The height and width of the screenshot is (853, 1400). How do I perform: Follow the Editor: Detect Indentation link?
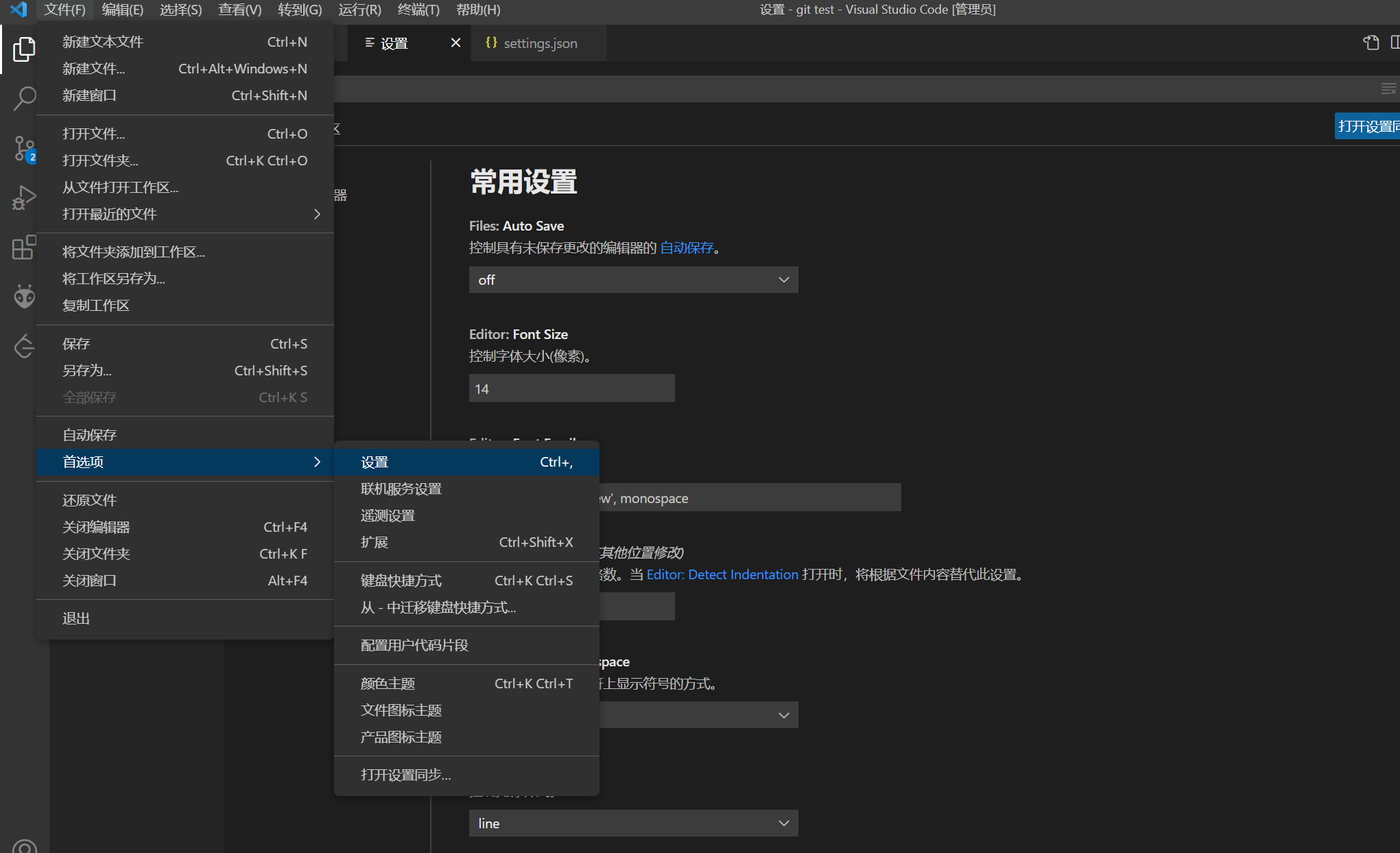[722, 574]
